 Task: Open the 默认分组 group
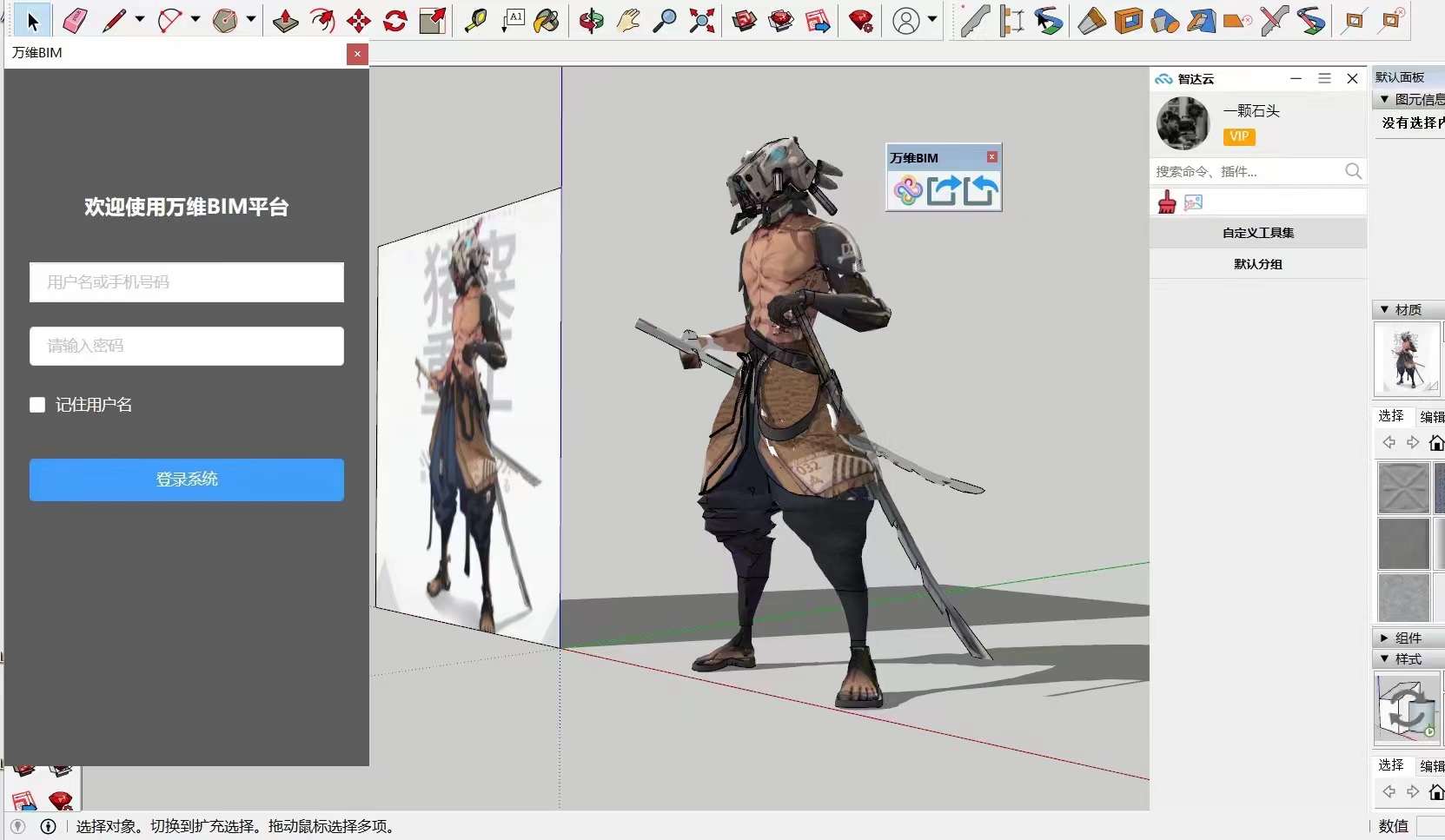point(1258,264)
